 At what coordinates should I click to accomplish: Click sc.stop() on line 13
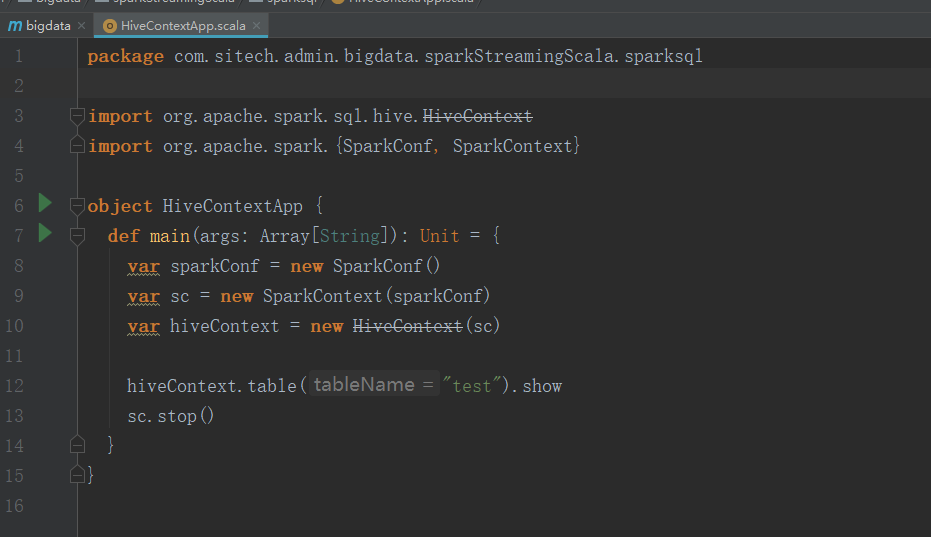tap(170, 416)
